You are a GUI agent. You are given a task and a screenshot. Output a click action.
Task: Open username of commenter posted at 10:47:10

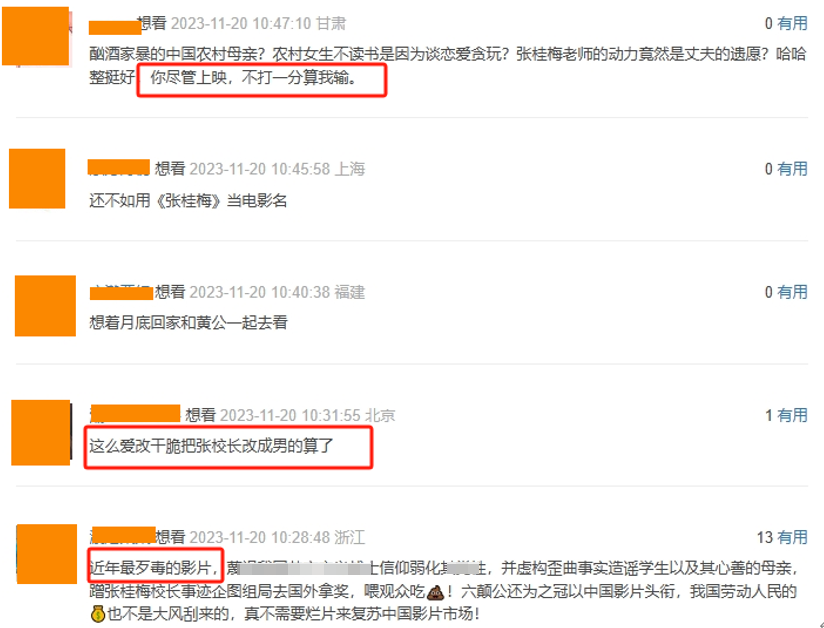coord(115,27)
